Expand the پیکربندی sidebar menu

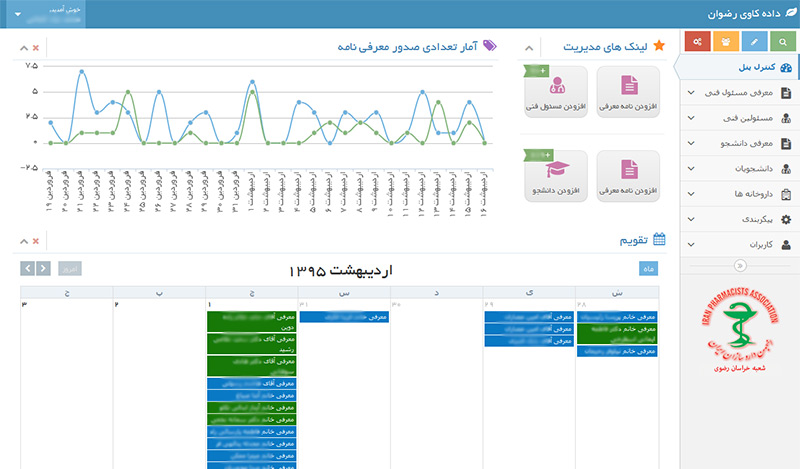739,219
